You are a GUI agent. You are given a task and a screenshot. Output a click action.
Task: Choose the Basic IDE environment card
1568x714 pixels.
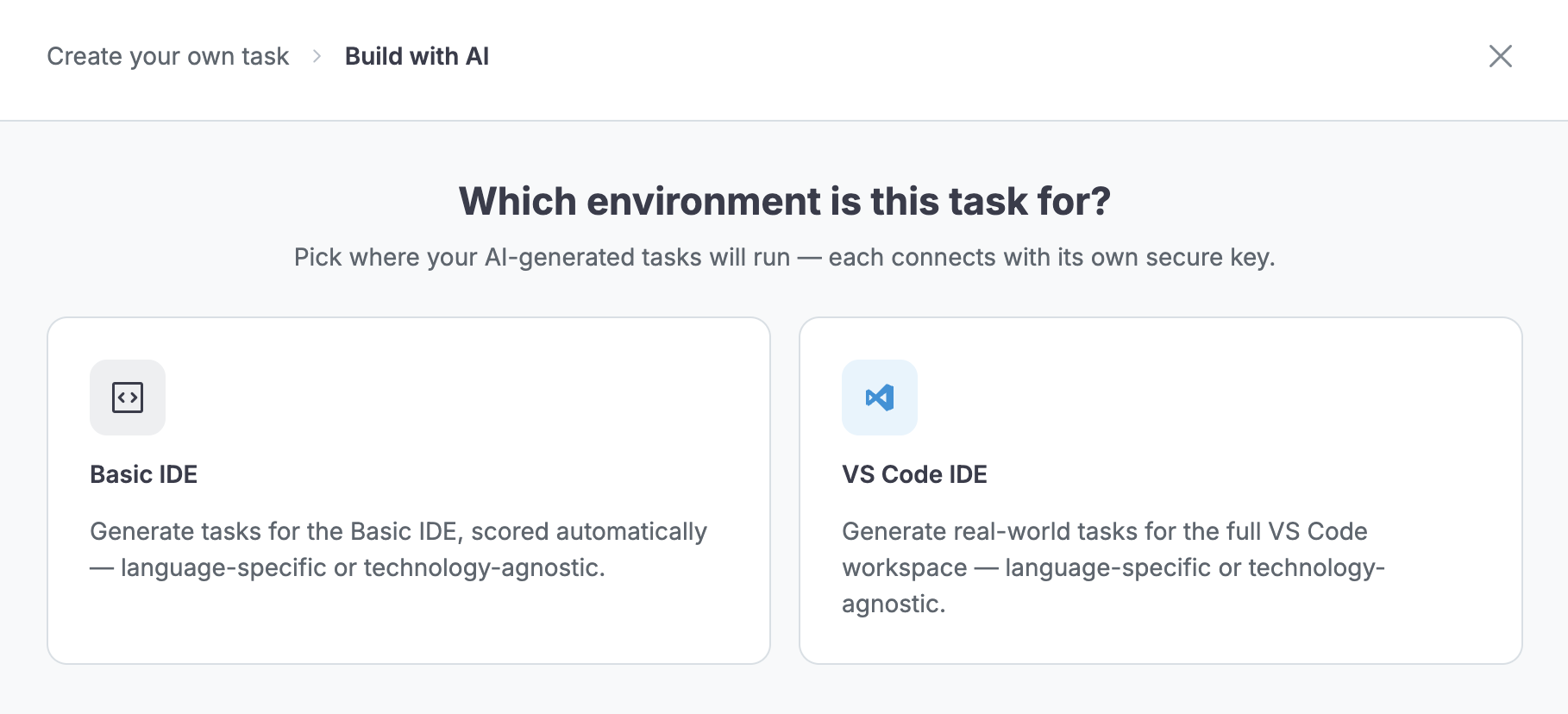409,491
